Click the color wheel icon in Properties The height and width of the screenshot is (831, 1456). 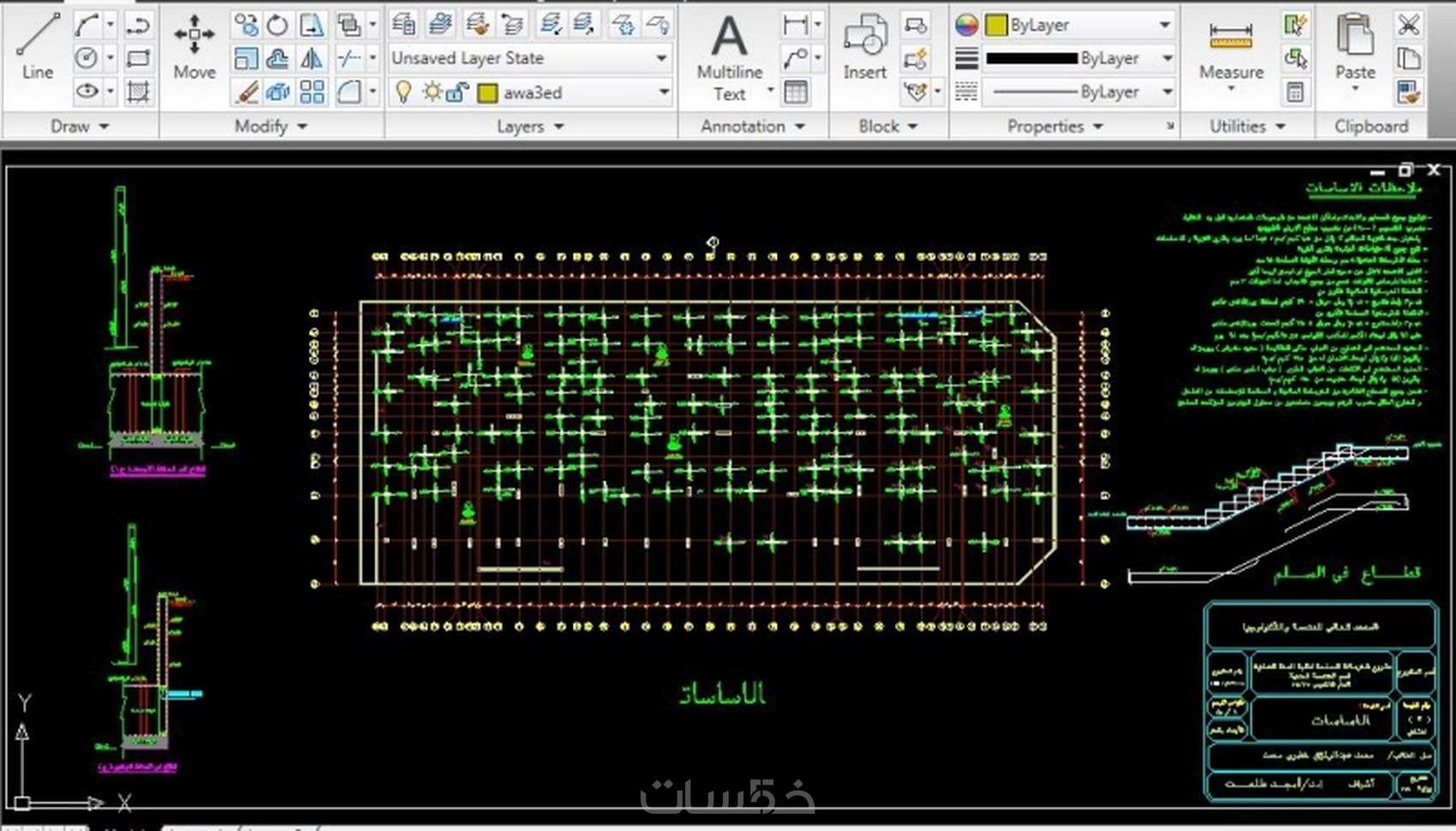point(966,25)
